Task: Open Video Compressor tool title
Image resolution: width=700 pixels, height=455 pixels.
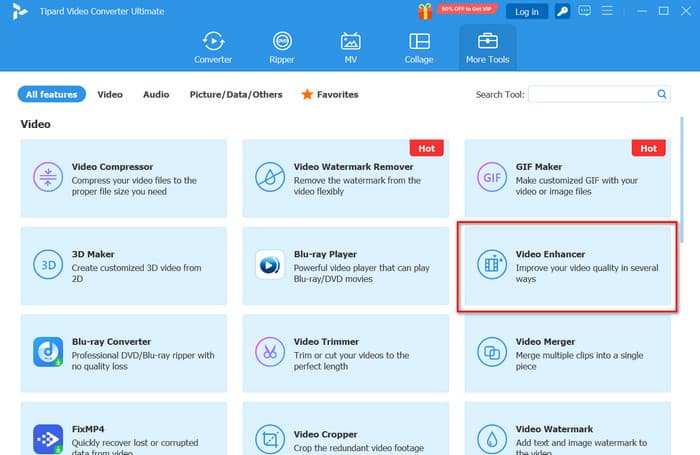Action: (112, 167)
